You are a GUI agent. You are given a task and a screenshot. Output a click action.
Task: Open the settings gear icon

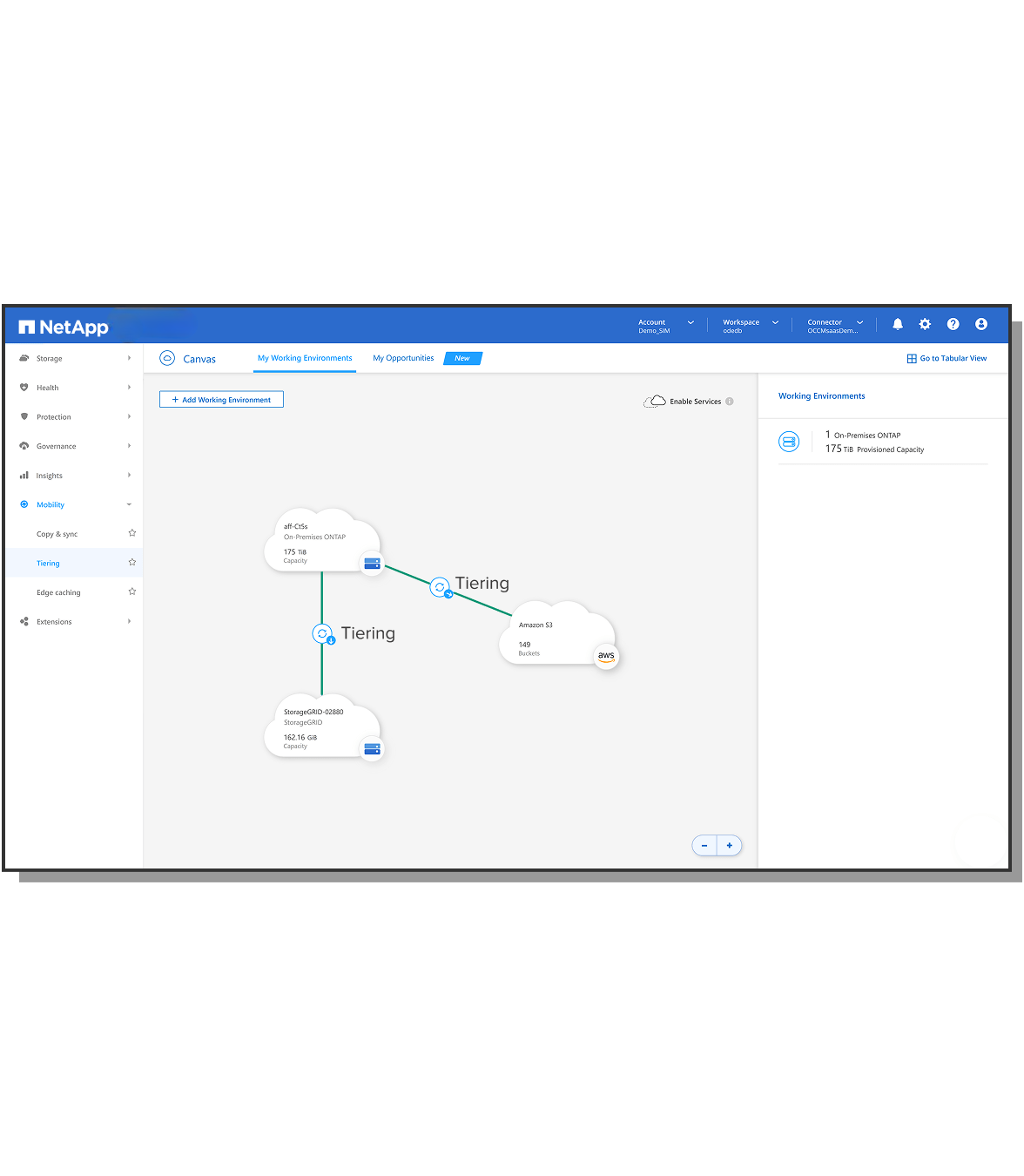pos(925,324)
